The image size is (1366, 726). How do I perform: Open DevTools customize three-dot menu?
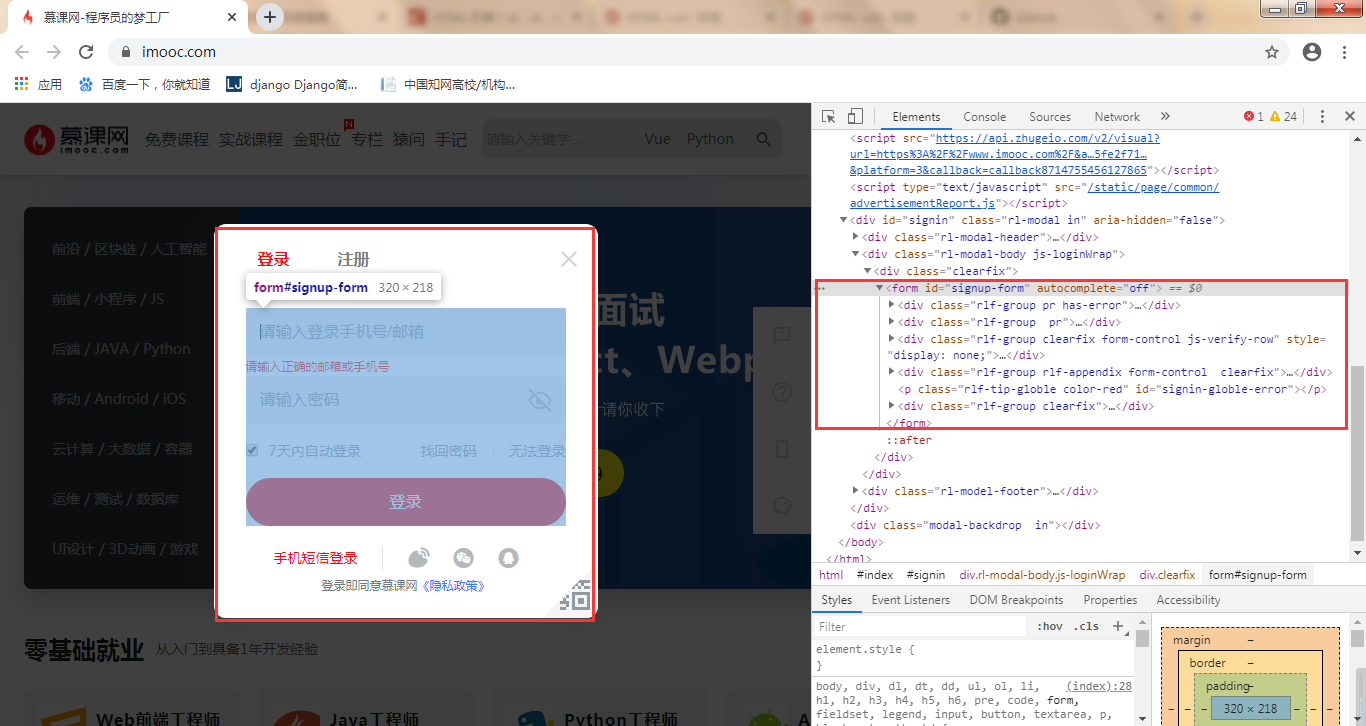point(1322,117)
